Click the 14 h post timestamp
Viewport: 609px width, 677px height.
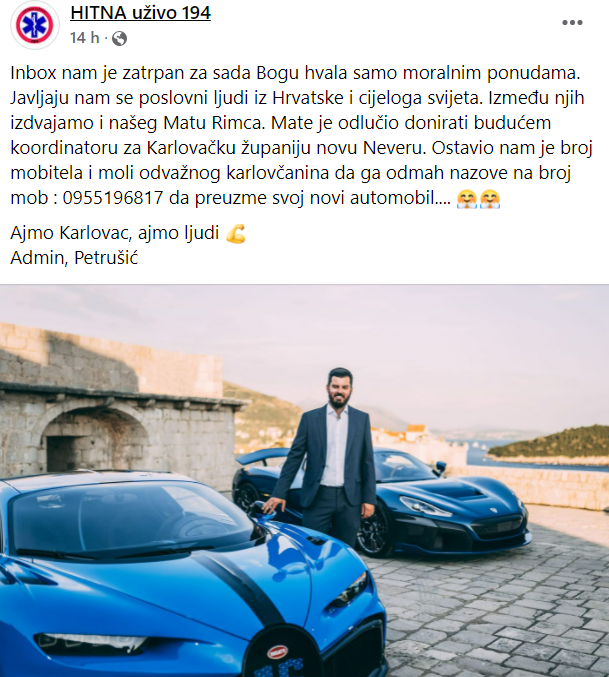[85, 38]
